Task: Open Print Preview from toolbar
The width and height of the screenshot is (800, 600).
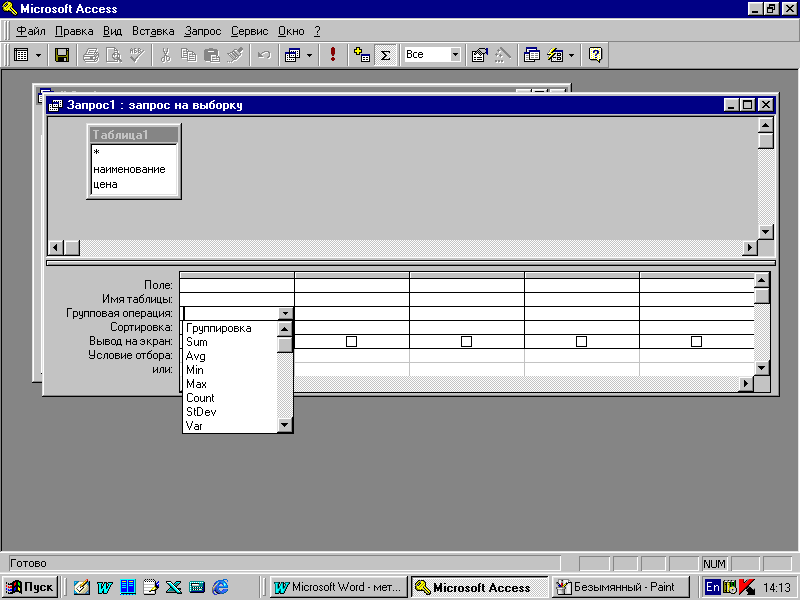Action: 113,55
